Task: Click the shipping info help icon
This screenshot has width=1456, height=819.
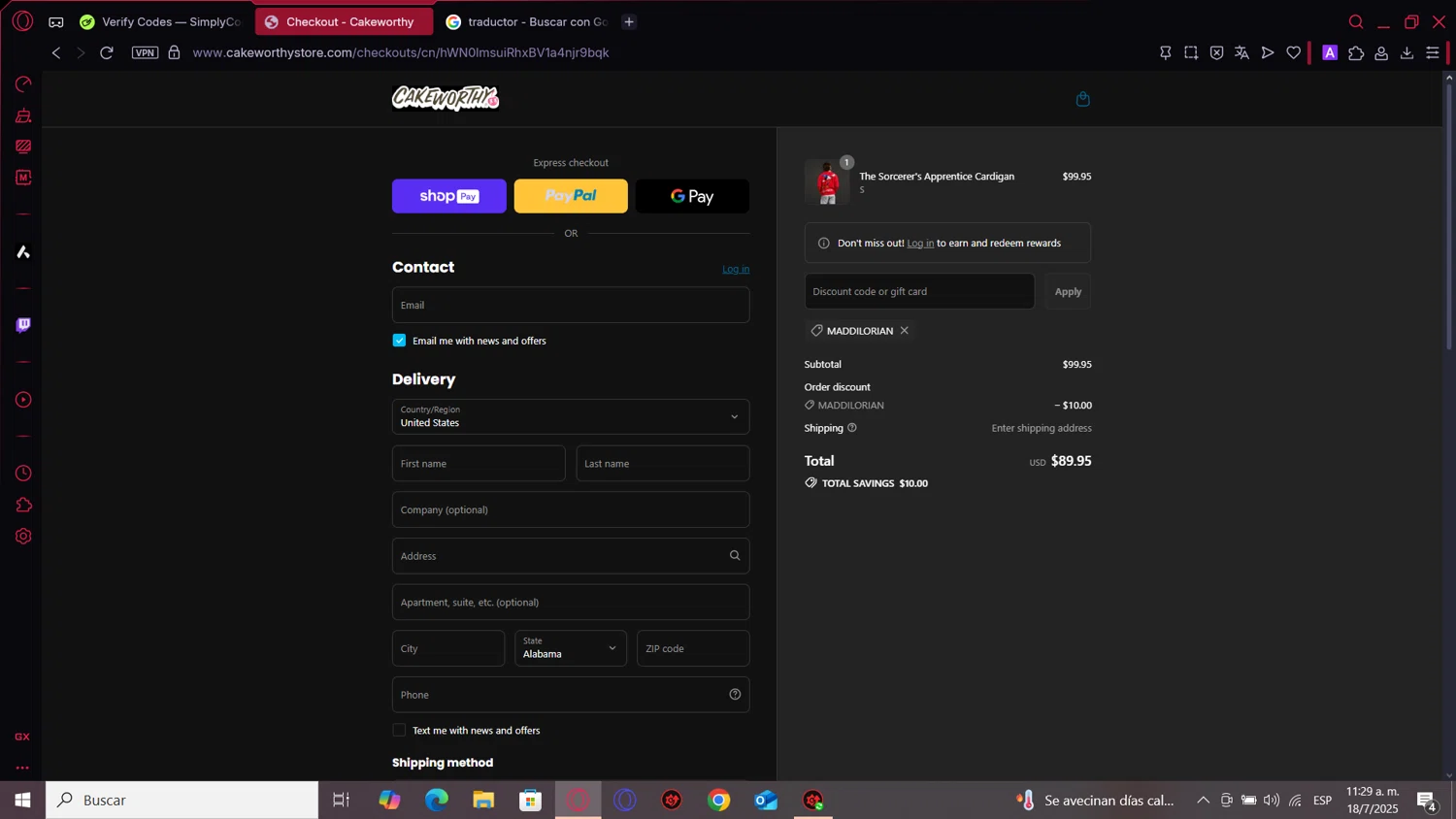Action: tap(851, 428)
